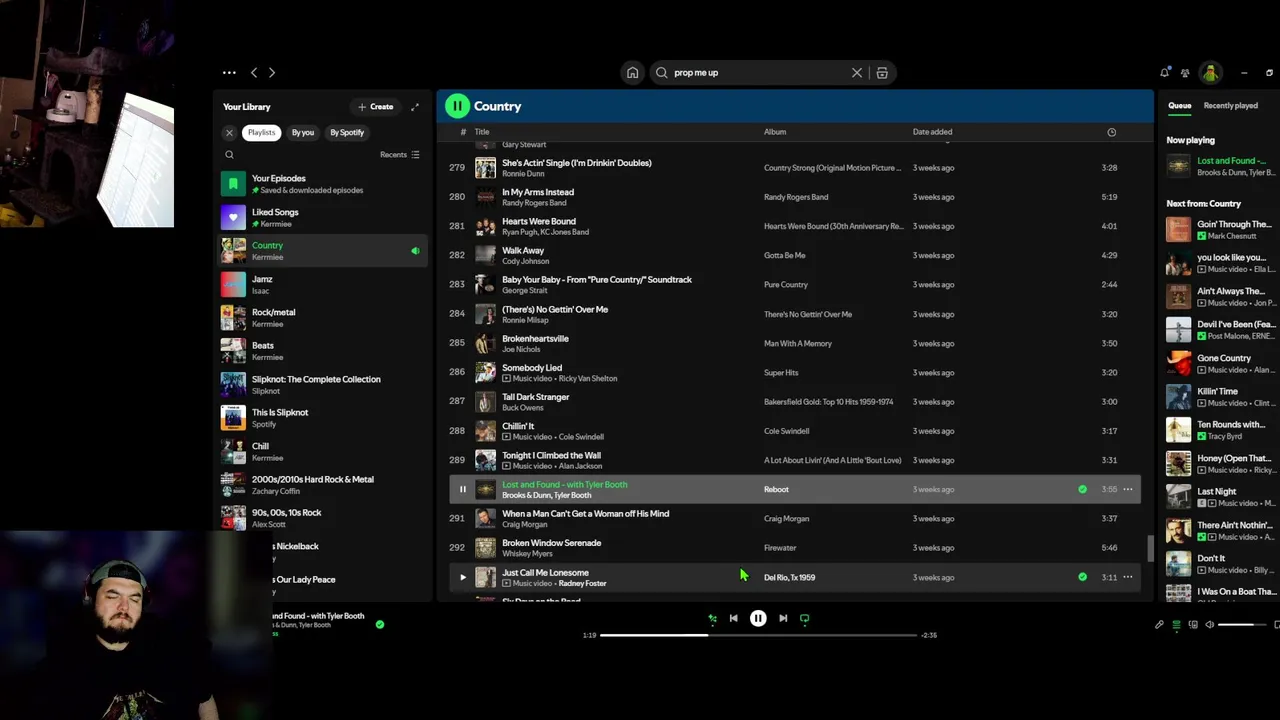Viewport: 1280px width, 720px height.
Task: Toggle the Playlists filter chip
Action: [261, 132]
